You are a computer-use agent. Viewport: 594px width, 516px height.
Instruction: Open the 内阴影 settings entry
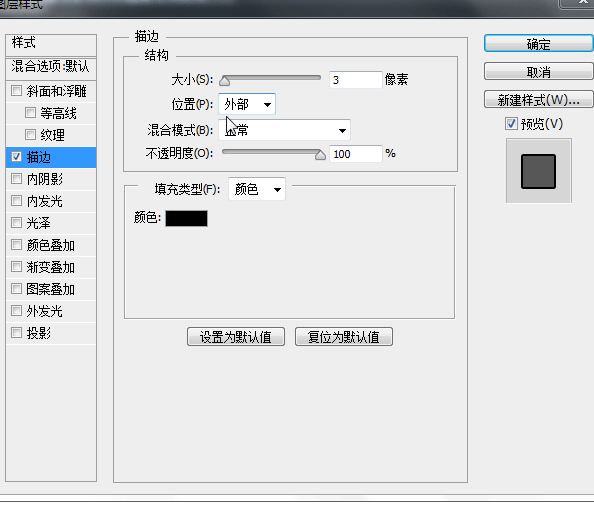tap(45, 179)
